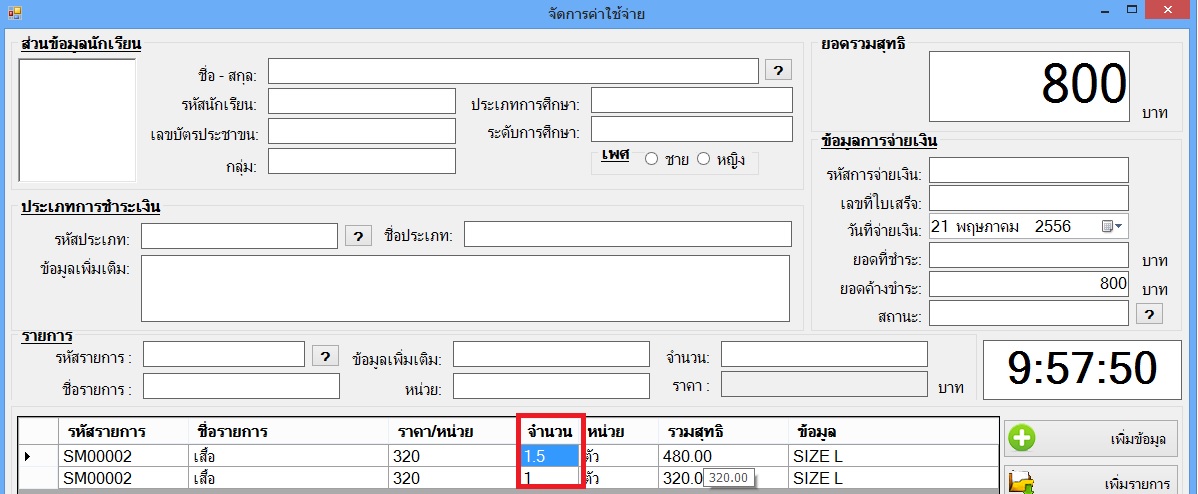Click the เลขบัตรประชาชน text box

361,131
